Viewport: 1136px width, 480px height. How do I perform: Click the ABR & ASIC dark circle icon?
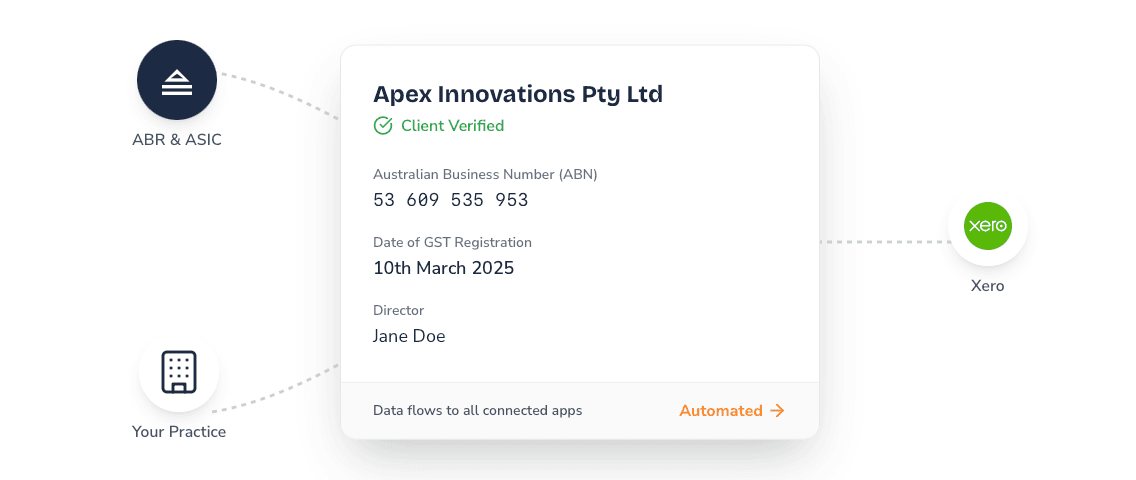[177, 80]
